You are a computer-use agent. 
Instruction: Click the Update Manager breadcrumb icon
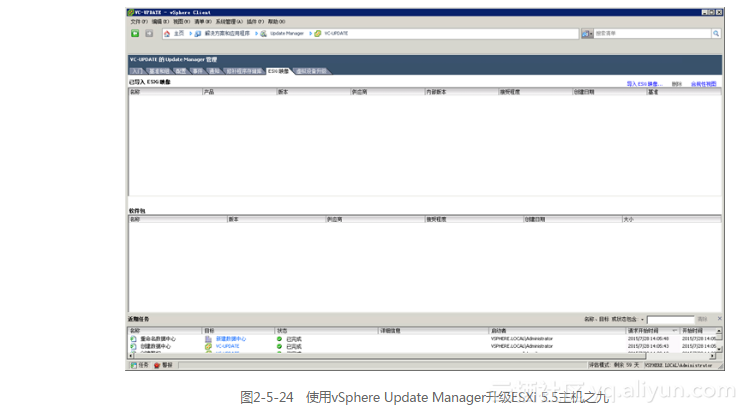(x=263, y=33)
